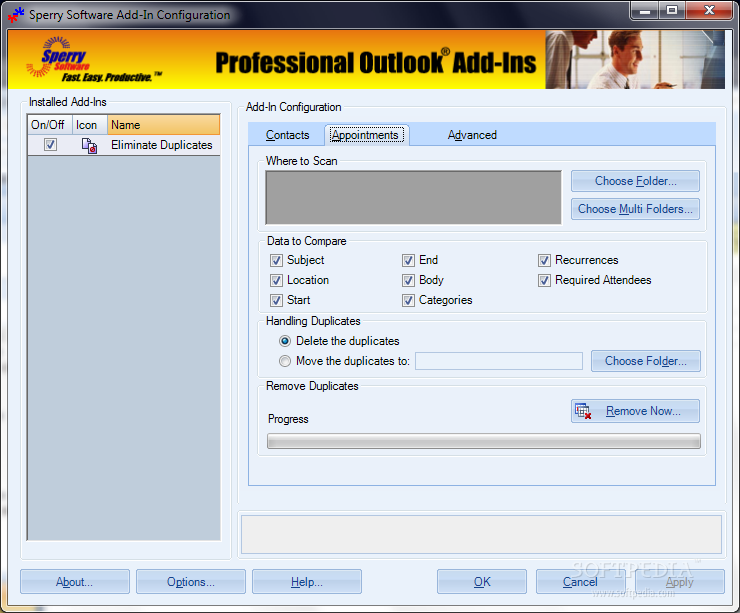Viewport: 740px width, 613px height.
Task: Open the Options dialog
Action: point(191,582)
